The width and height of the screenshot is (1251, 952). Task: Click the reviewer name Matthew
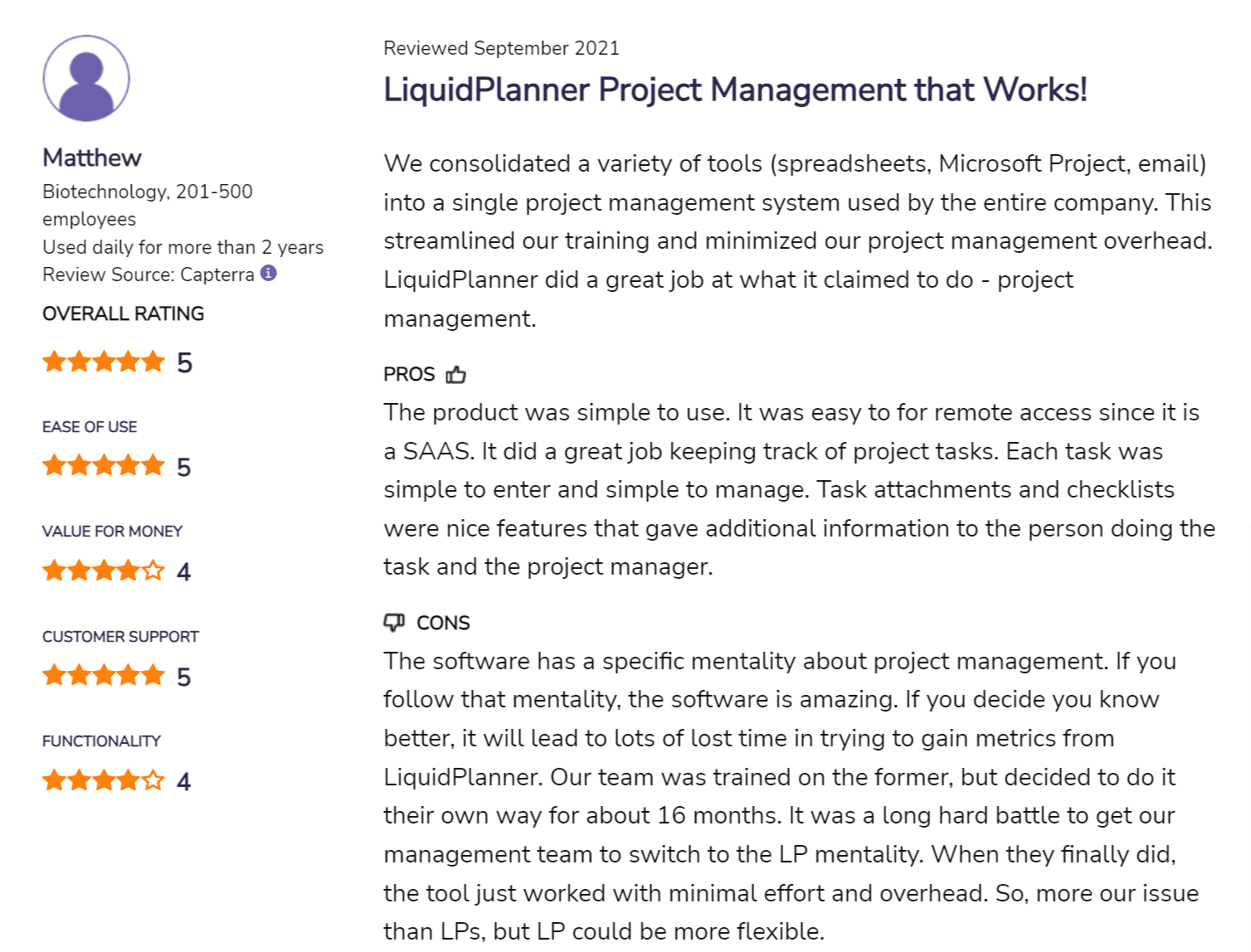pyautogui.click(x=92, y=158)
